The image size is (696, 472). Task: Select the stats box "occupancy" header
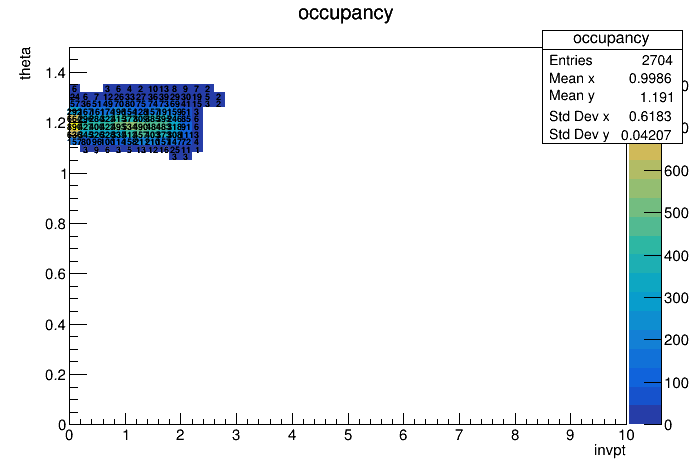pyautogui.click(x=611, y=38)
